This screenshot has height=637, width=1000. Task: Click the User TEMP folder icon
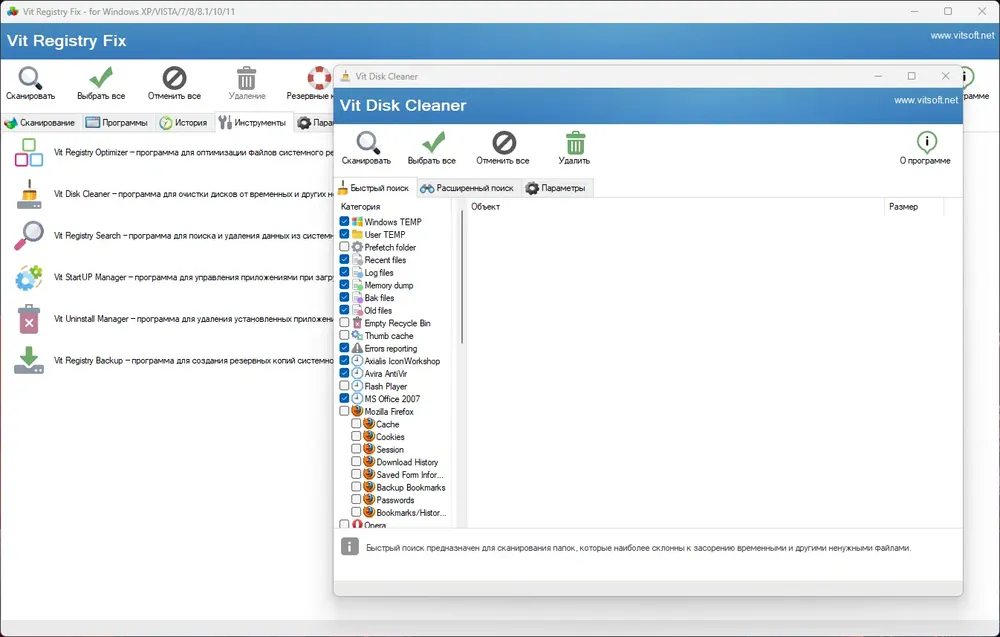(357, 234)
